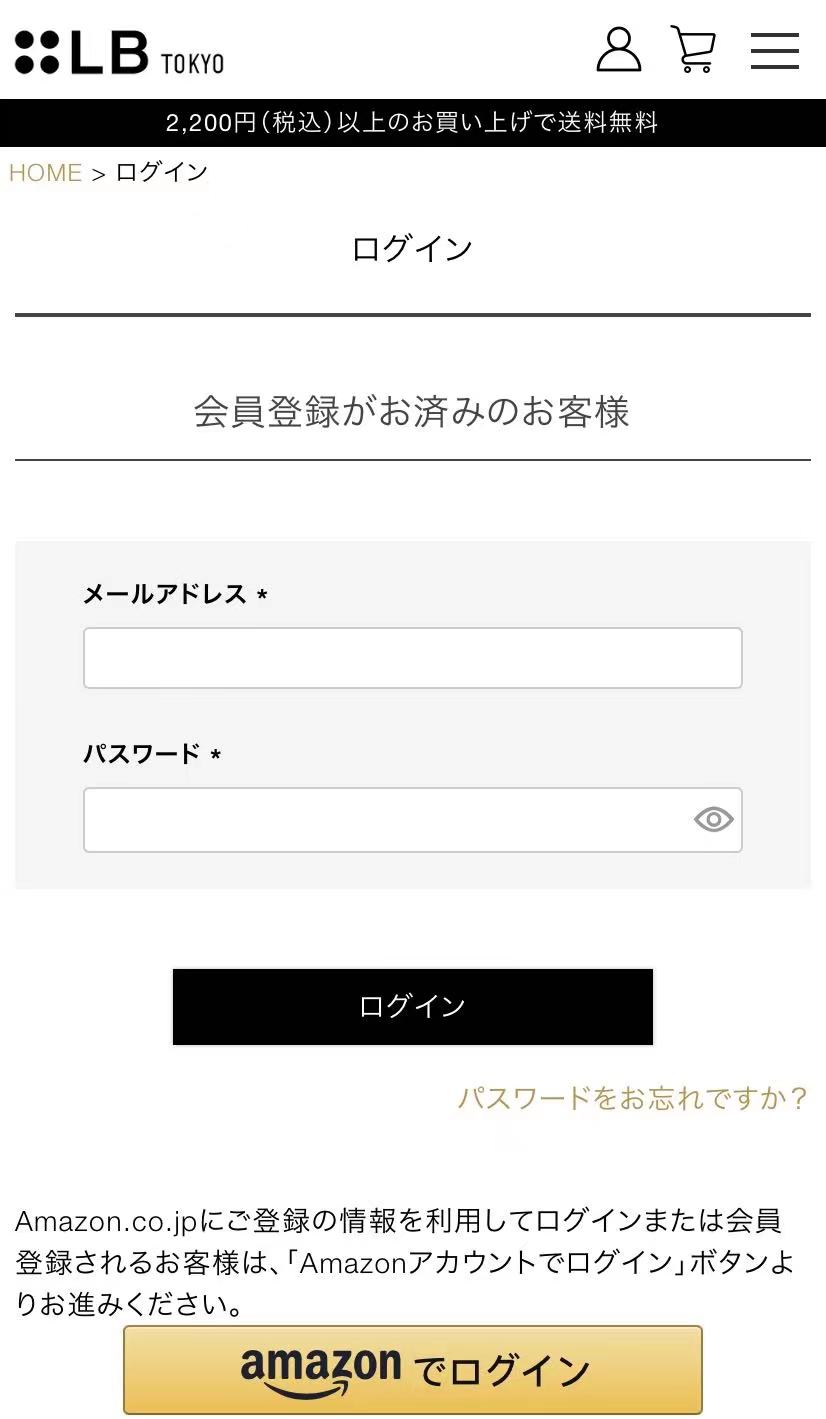Select the cart icon next to the menu
Viewport: 826px width, 1419px height.
pos(694,50)
